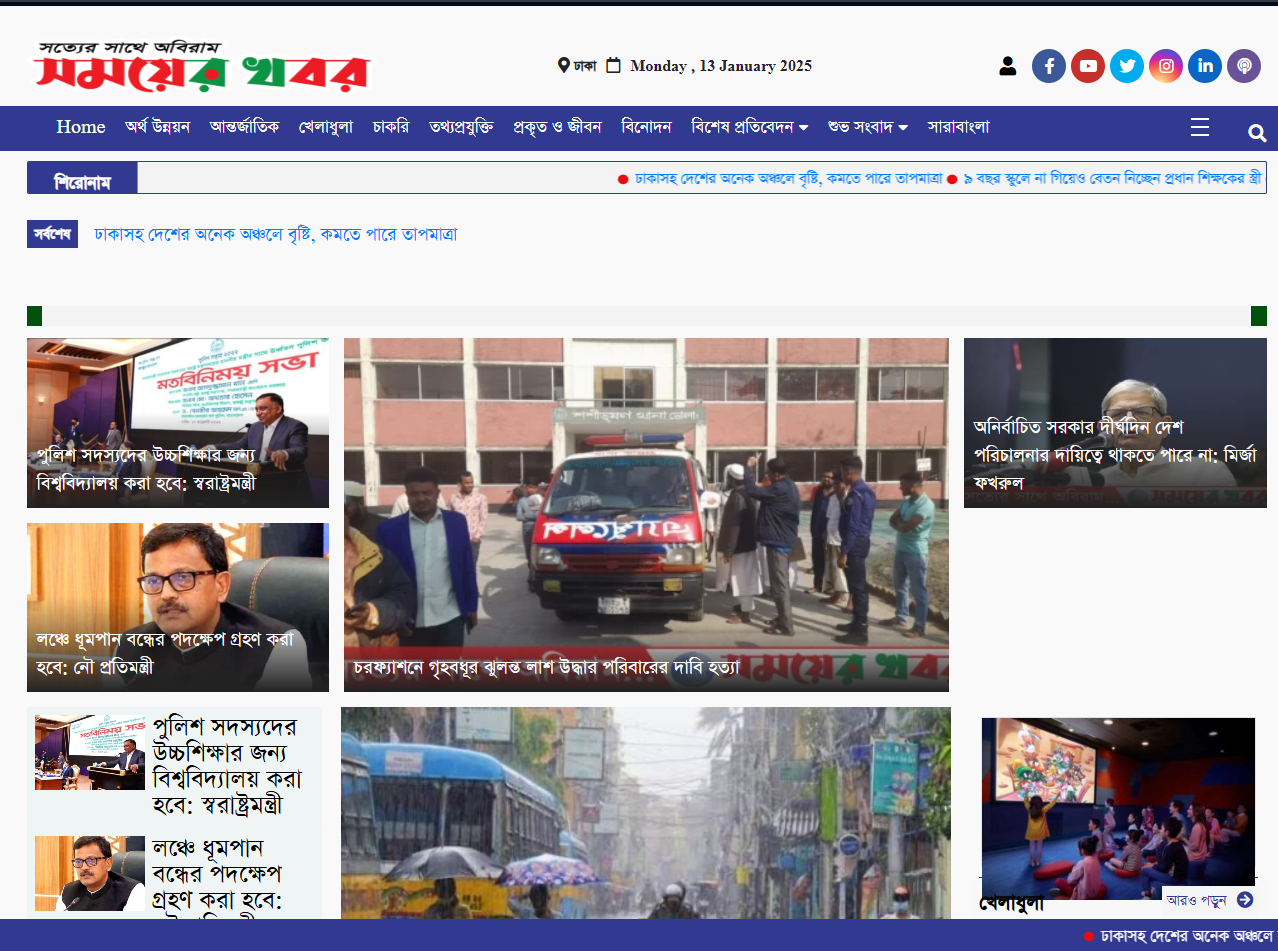Open the লঞ্চে ধূমপান বন্ধের news card
Screen dimensions: 1278x951
click(178, 607)
